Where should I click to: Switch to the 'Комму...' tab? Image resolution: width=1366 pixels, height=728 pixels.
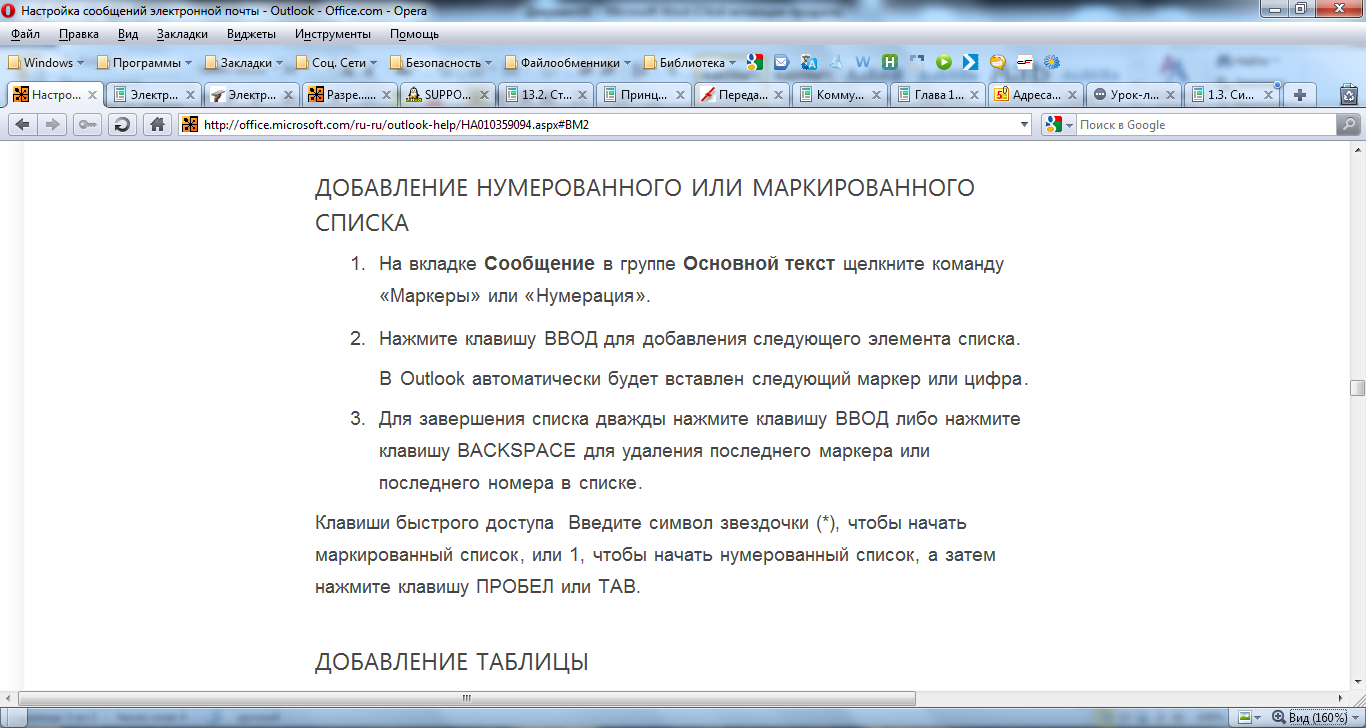point(839,95)
